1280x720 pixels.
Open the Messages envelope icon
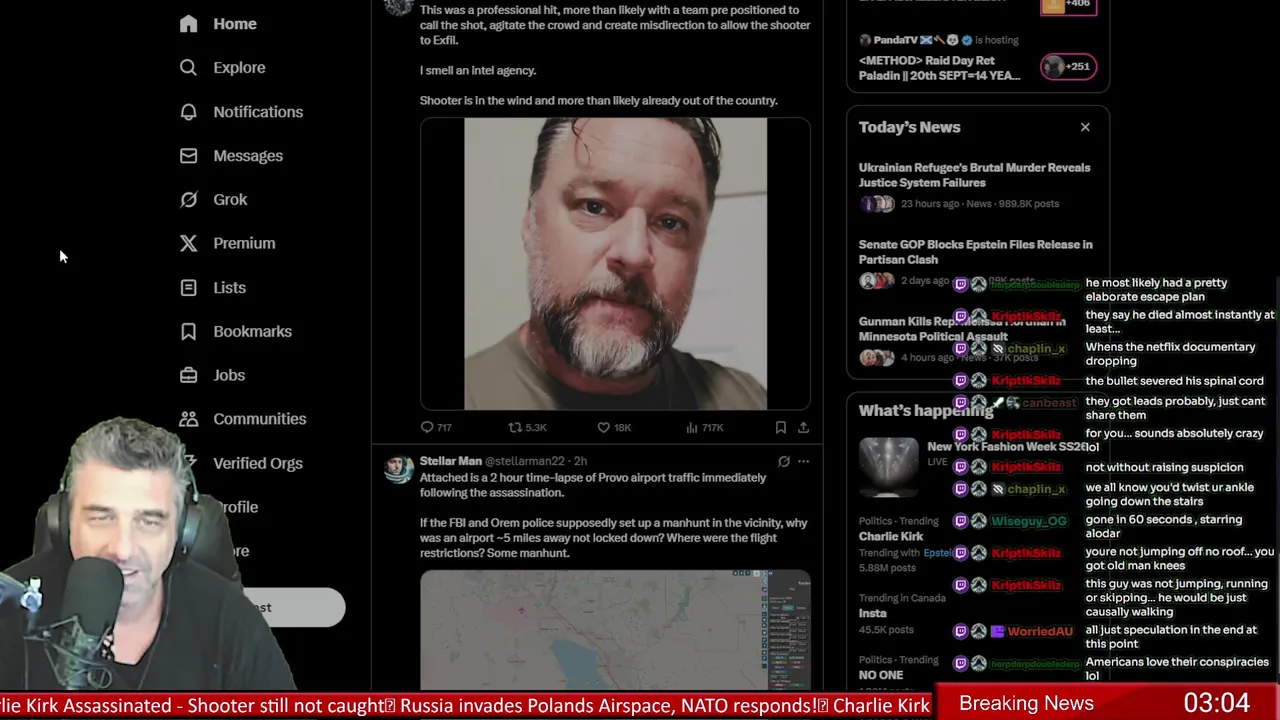coord(188,156)
